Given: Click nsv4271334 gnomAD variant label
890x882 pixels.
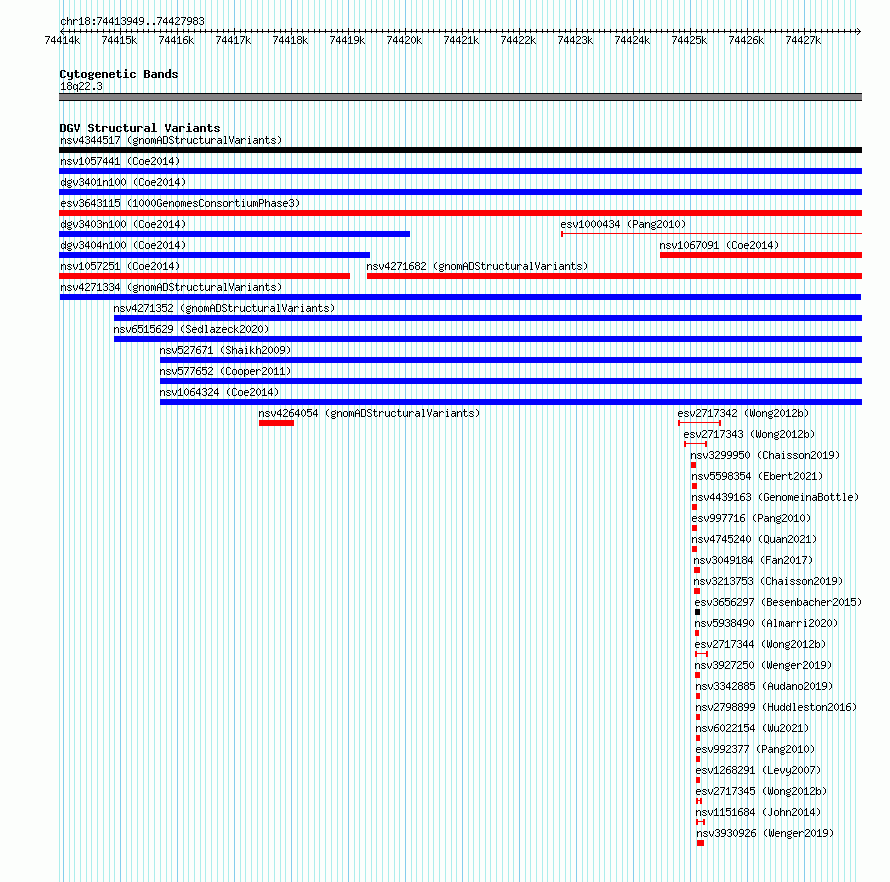Looking at the screenshot, I should 171,287.
